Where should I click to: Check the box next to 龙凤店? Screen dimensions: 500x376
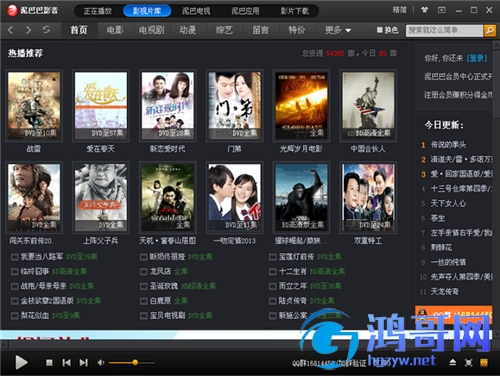click(144, 272)
